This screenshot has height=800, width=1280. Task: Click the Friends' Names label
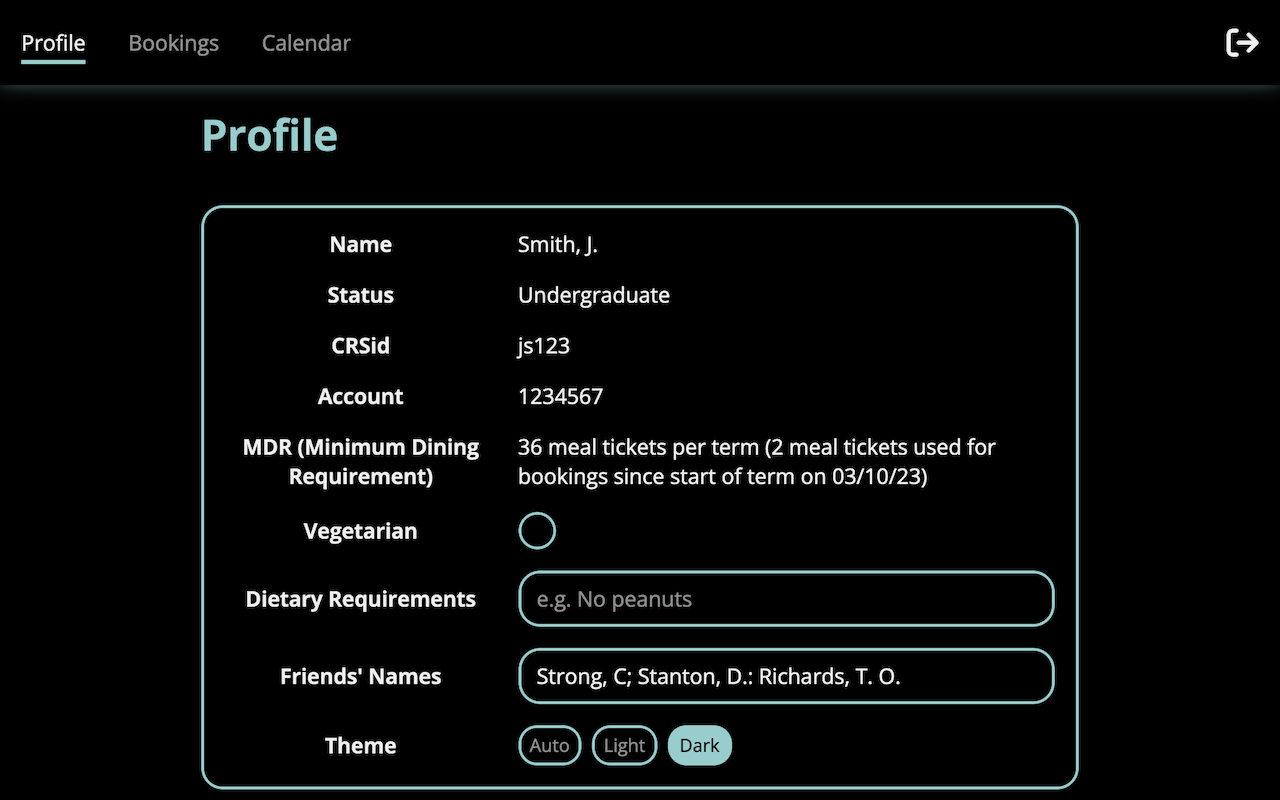[x=361, y=676]
